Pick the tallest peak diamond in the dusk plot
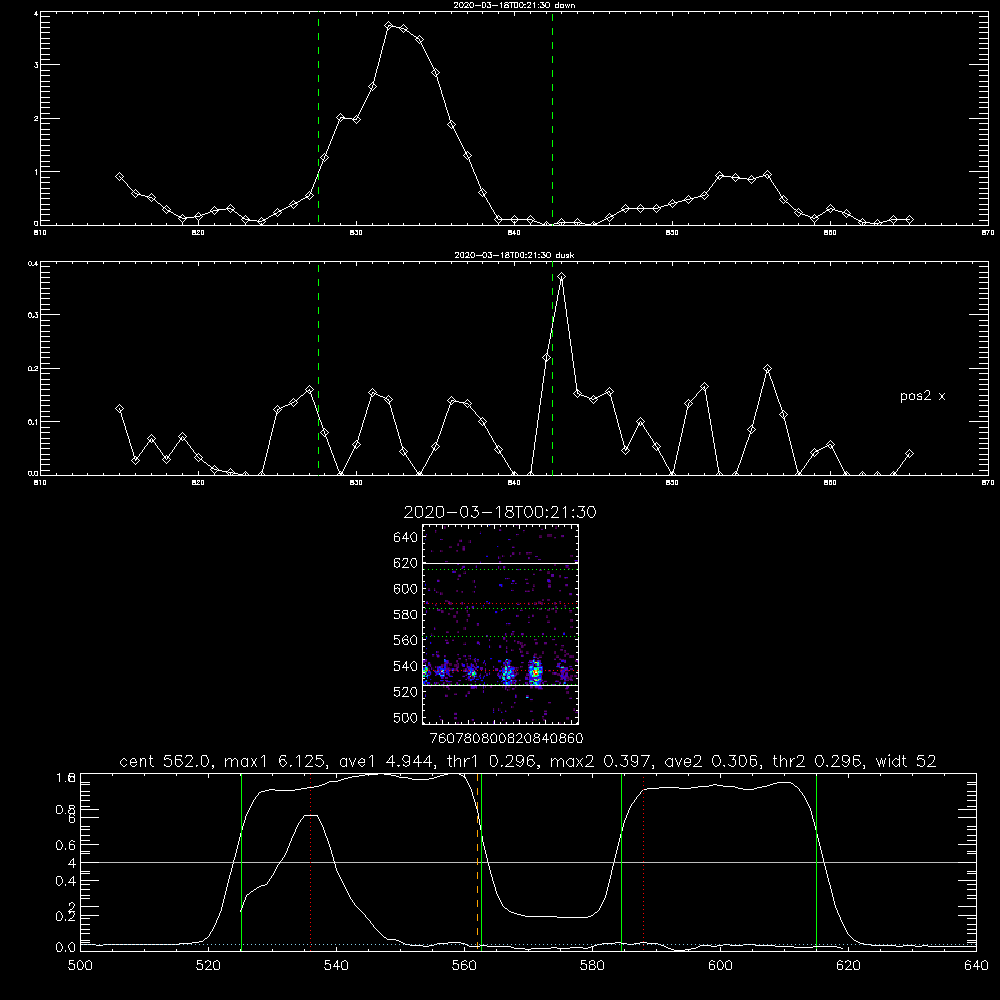This screenshot has width=1000, height=1000. [x=561, y=277]
